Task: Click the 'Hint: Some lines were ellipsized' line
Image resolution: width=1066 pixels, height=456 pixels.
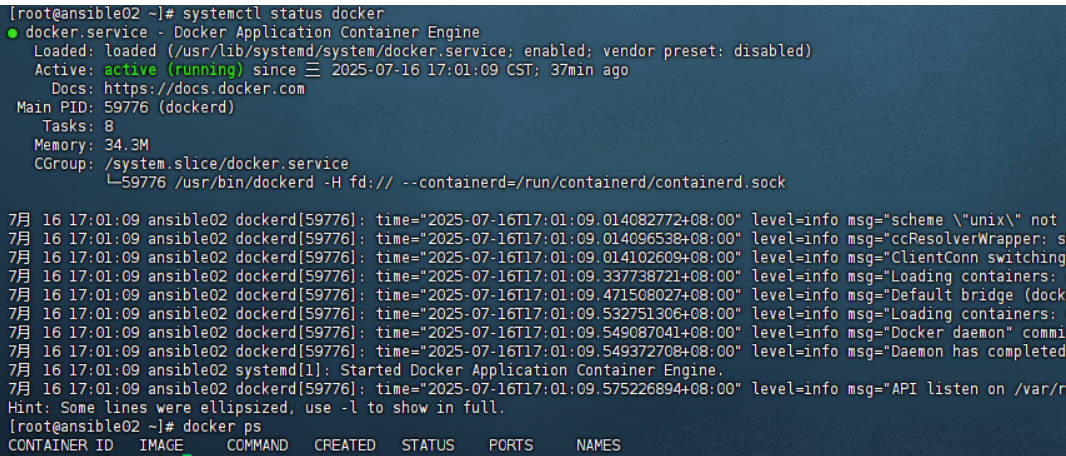Action: point(257,408)
